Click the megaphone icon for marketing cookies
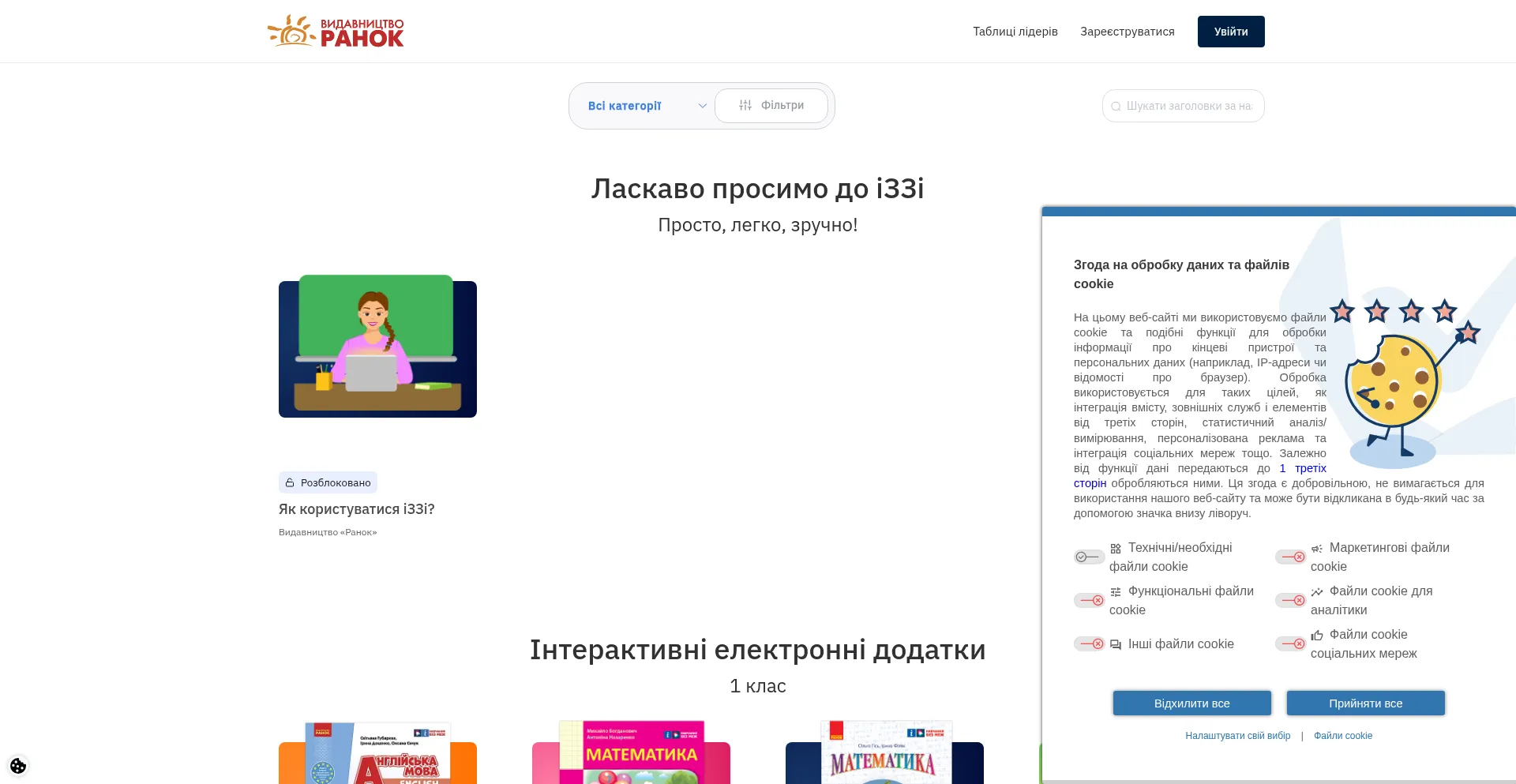The width and height of the screenshot is (1516, 784). 1316,549
